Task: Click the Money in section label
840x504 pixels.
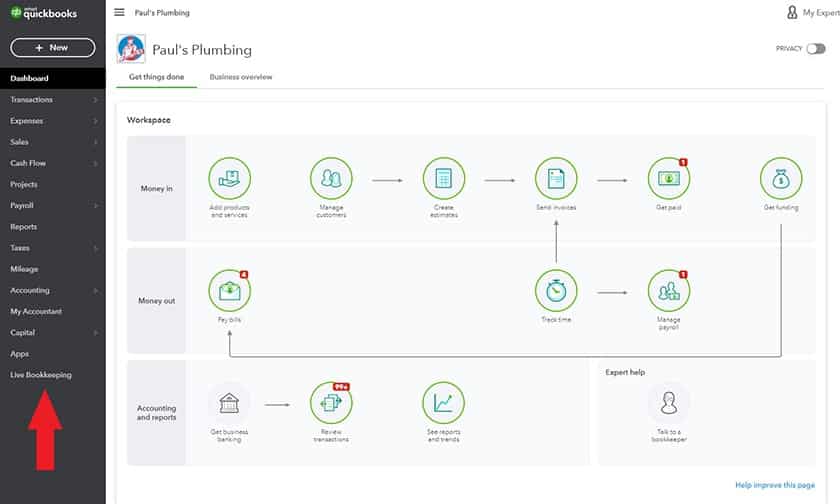Action: [156, 189]
